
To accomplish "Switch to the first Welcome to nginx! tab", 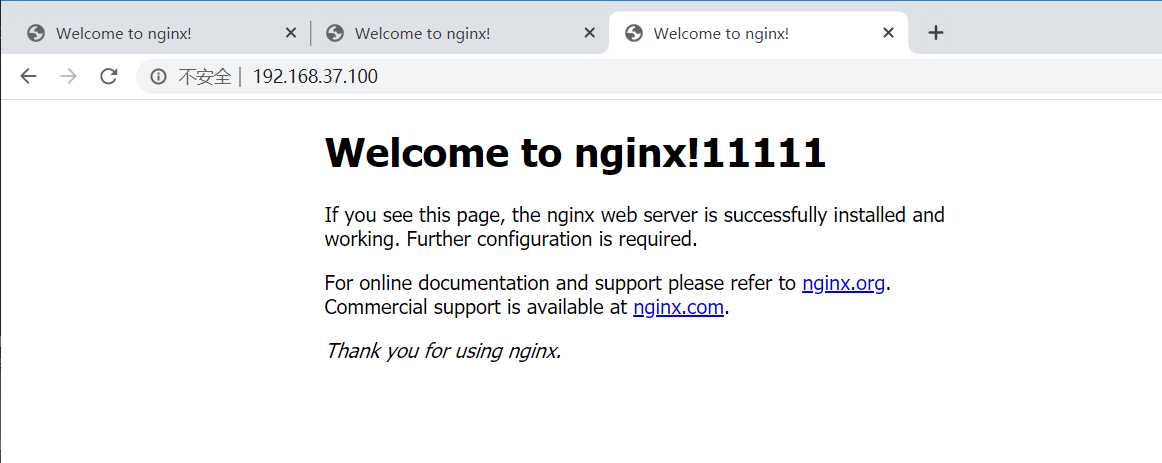I will (161, 33).
